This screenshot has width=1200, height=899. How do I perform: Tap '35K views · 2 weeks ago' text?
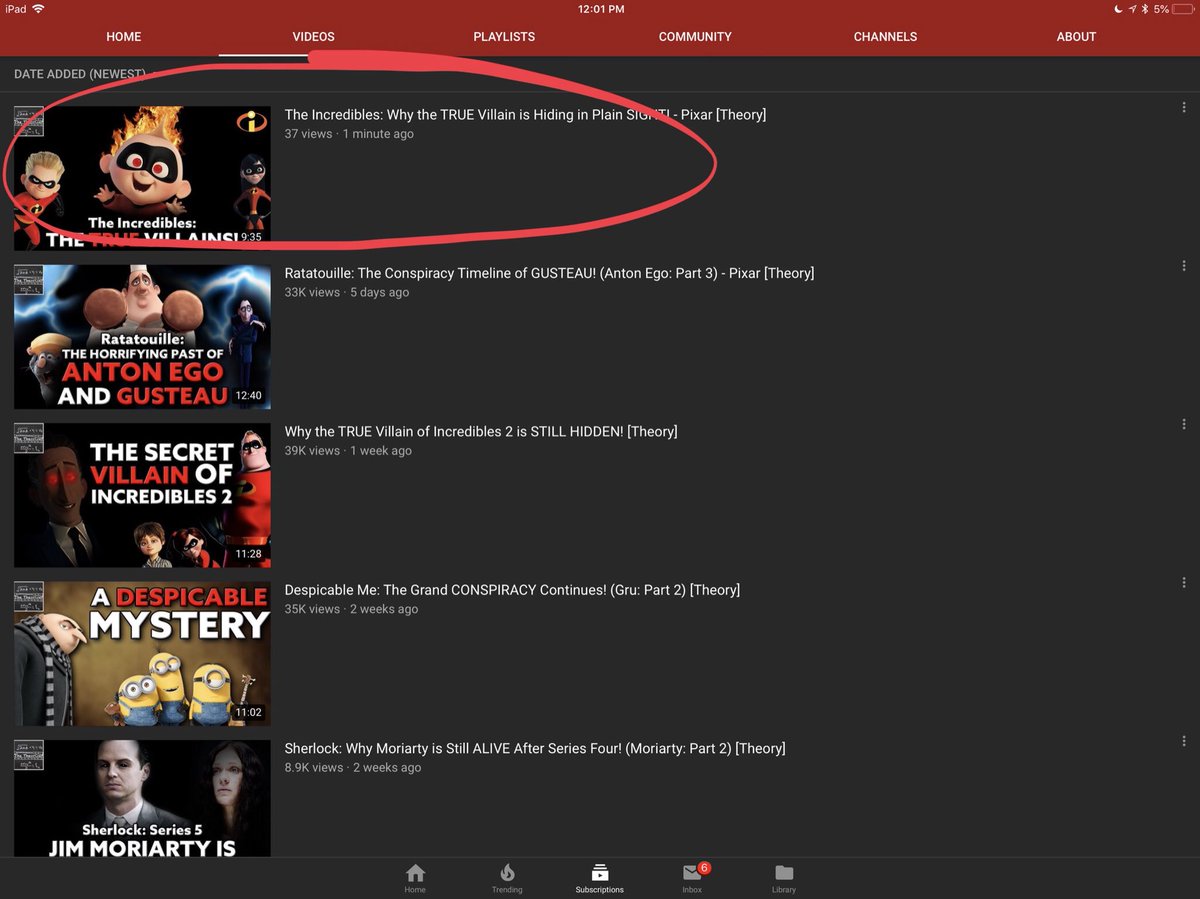pos(351,609)
